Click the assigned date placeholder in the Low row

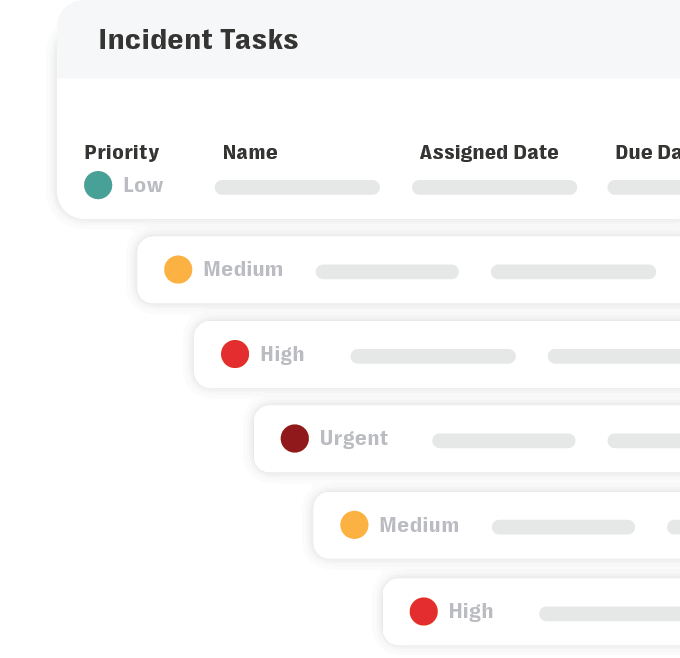click(x=494, y=187)
